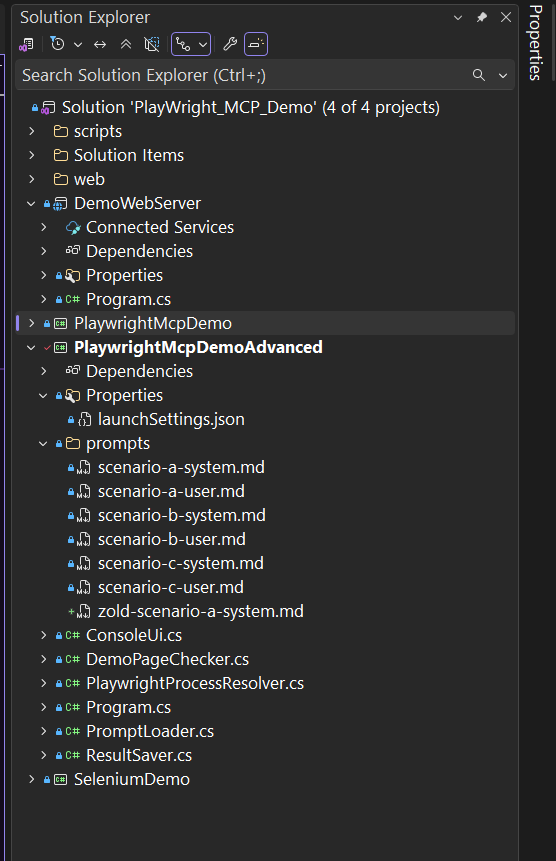The height and width of the screenshot is (861, 556).
Task: Select scenario-b-user.md file
Action: (172, 539)
